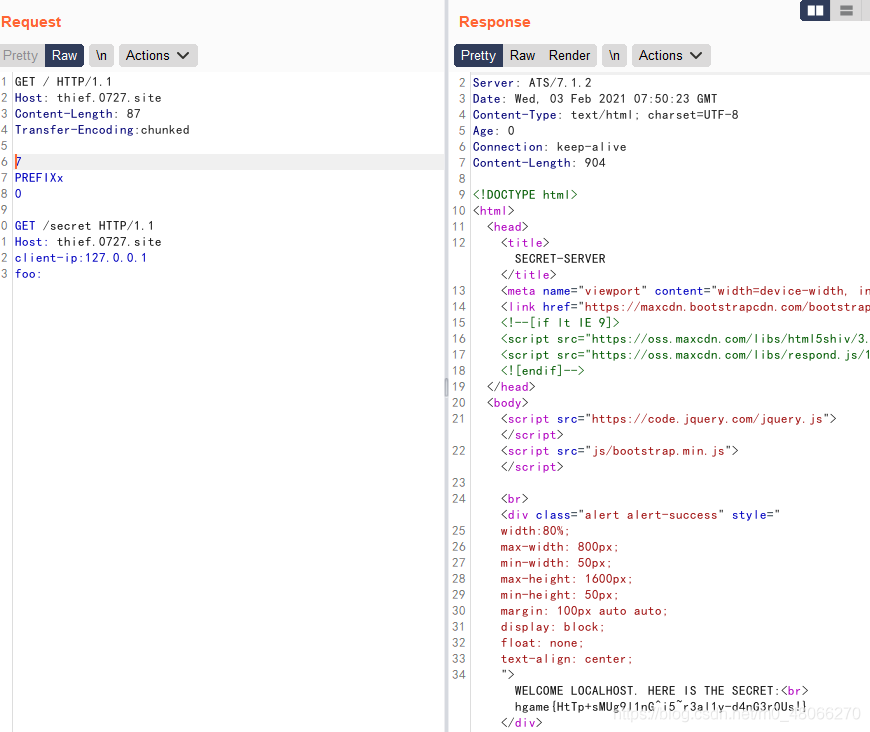Click the hgame flag line in response

pos(660,707)
